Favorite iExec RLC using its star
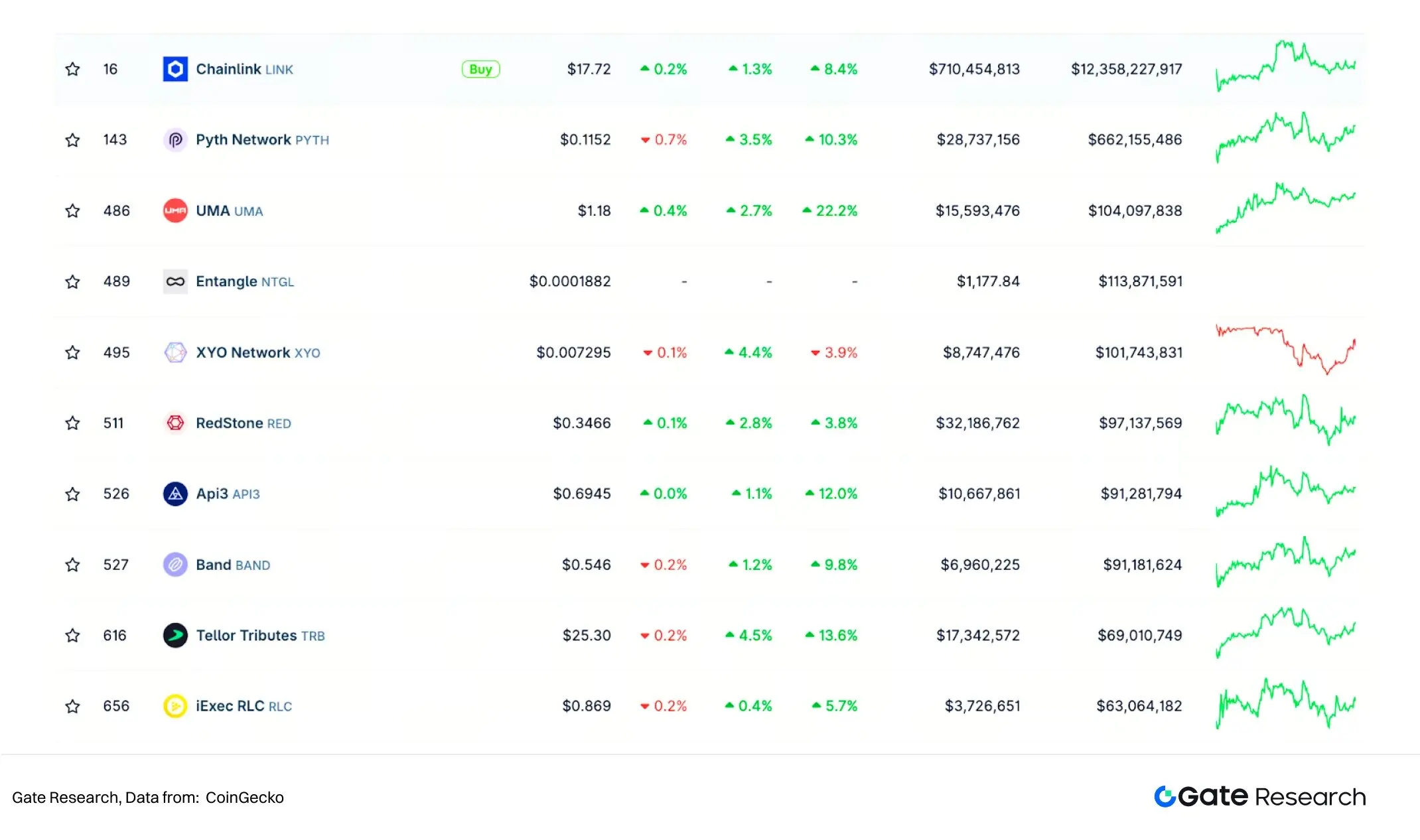This screenshot has width=1420, height=840. [x=73, y=707]
